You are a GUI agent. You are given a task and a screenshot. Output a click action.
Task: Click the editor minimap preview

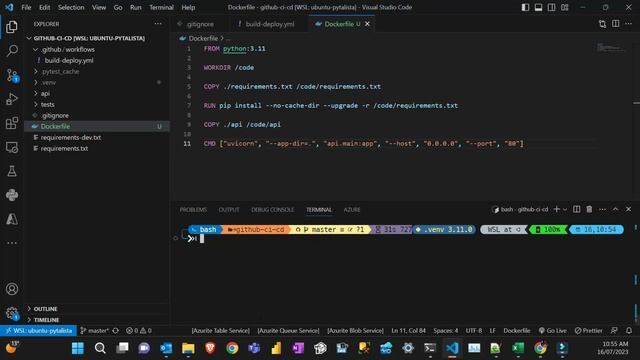[x=611, y=48]
